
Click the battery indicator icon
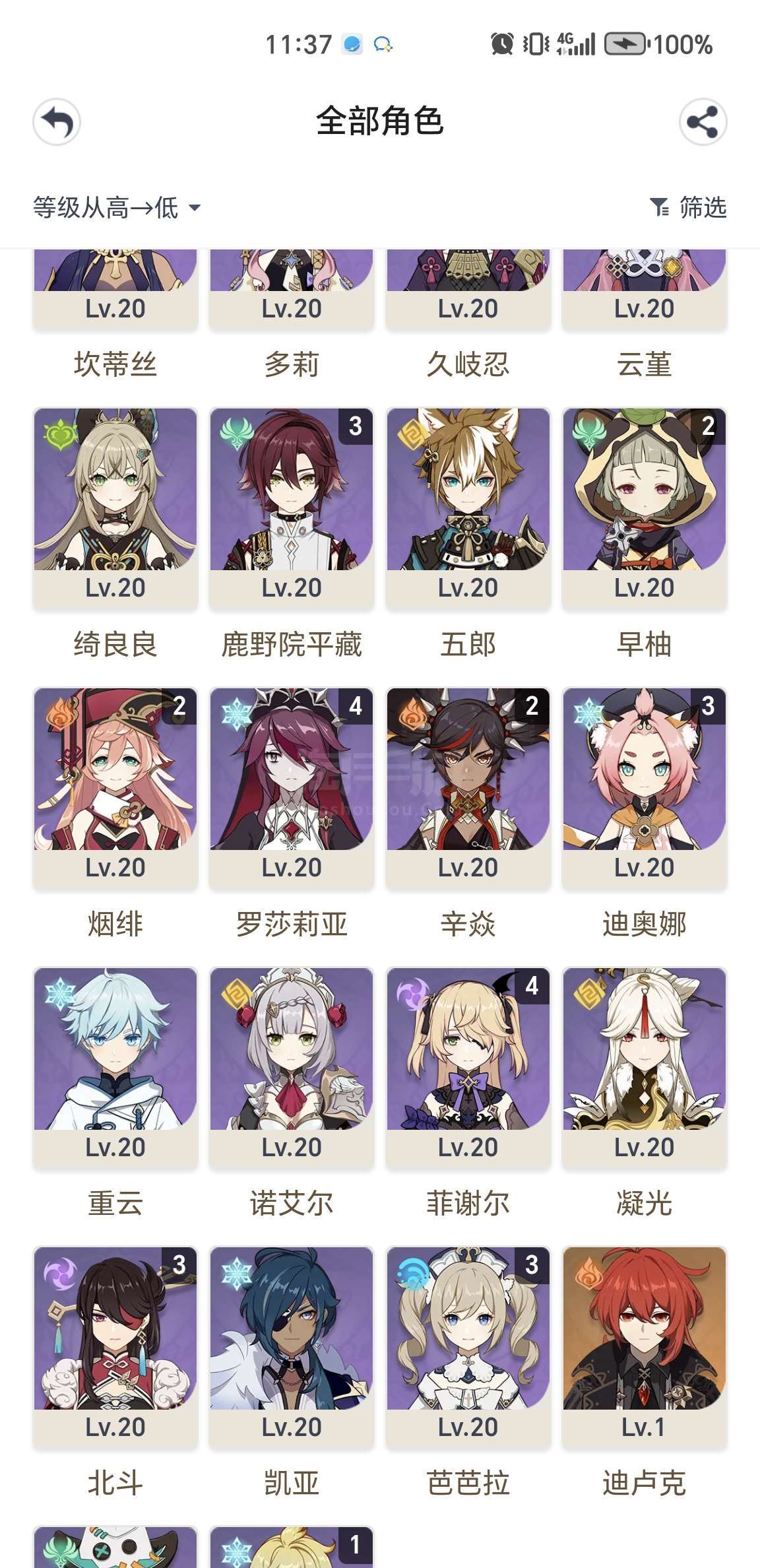tap(626, 44)
